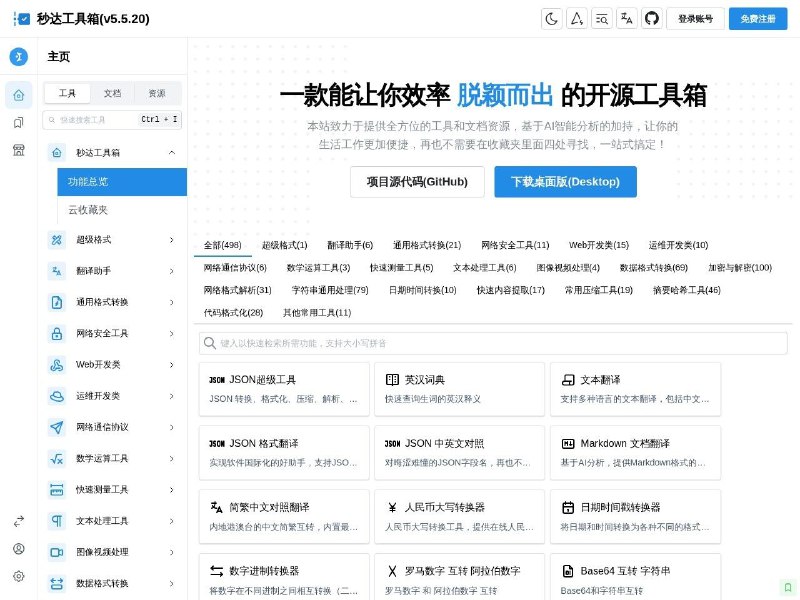Select the 代码格式化(28) category tab
The width and height of the screenshot is (800, 600).
(x=233, y=313)
